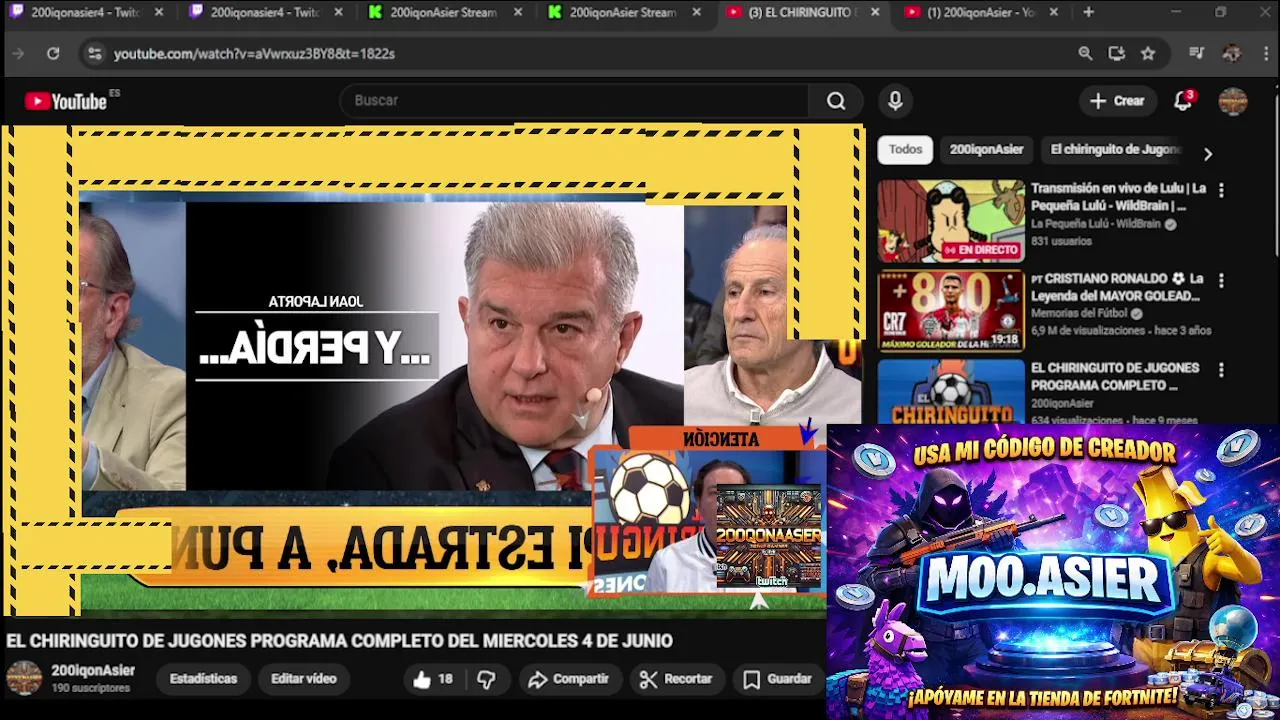Open the account avatar menu
Image resolution: width=1280 pixels, height=720 pixels.
click(1232, 101)
